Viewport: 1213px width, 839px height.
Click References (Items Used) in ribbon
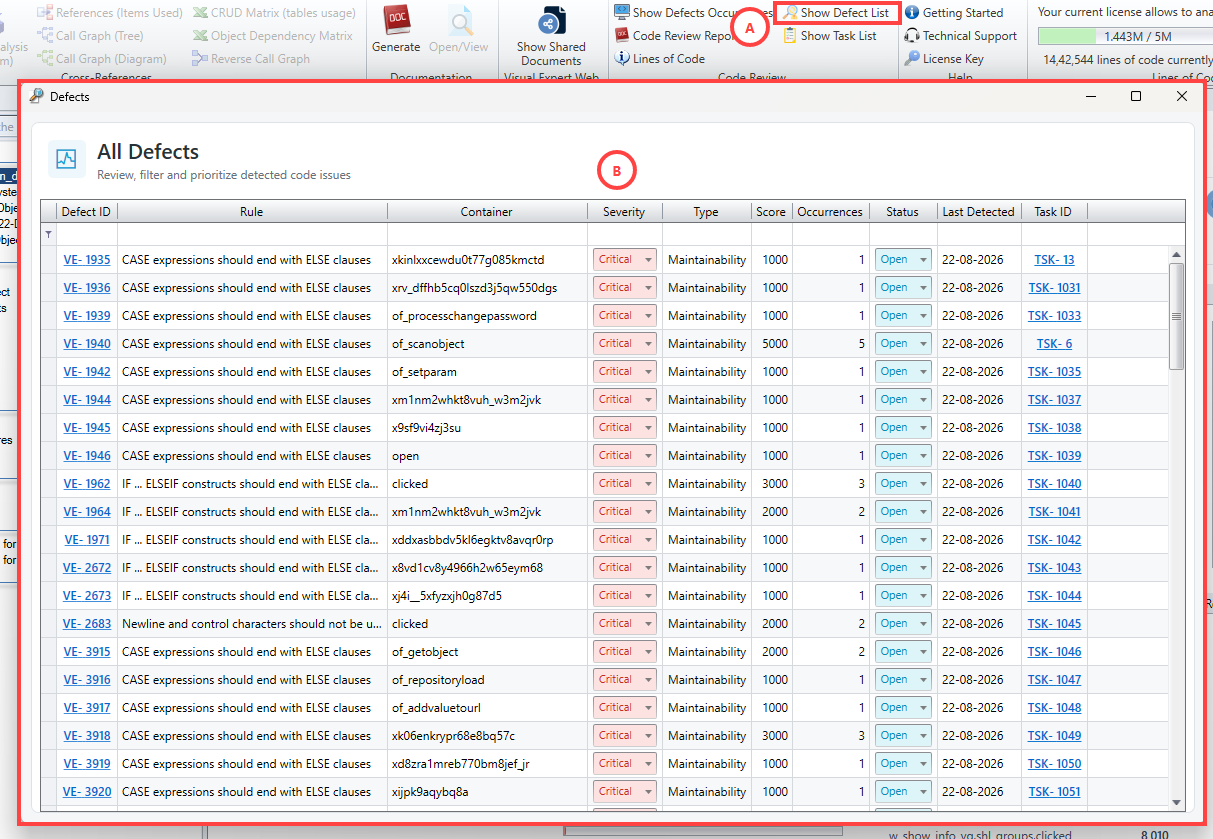tap(110, 13)
